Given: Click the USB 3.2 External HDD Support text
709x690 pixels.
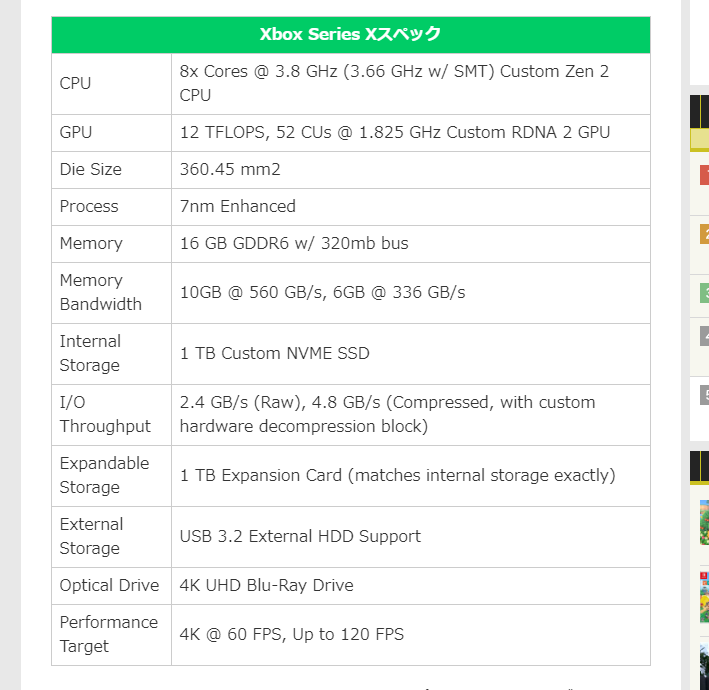Looking at the screenshot, I should pos(300,537).
